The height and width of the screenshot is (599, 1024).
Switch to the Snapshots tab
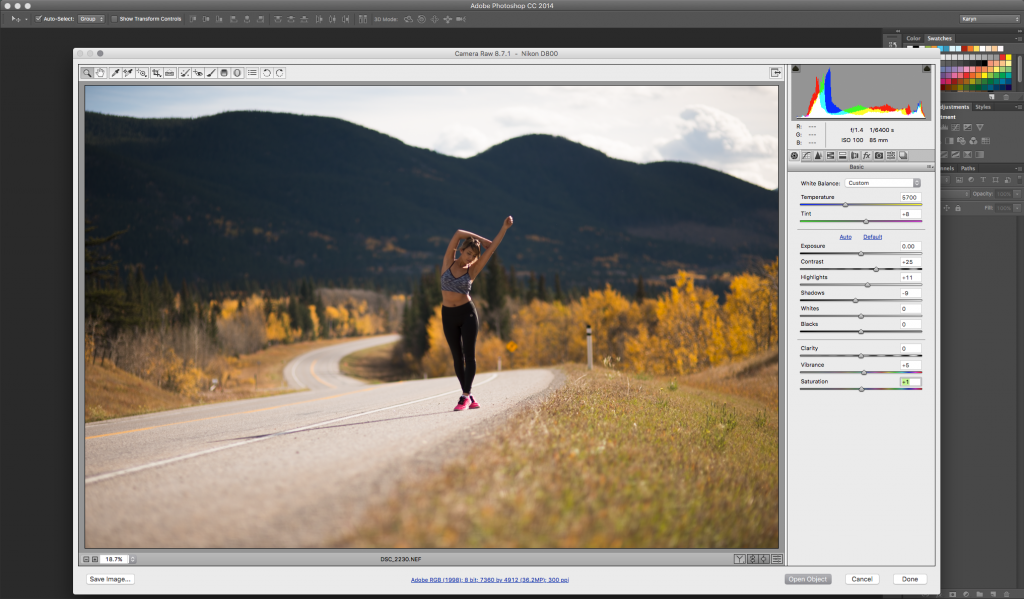pos(903,155)
